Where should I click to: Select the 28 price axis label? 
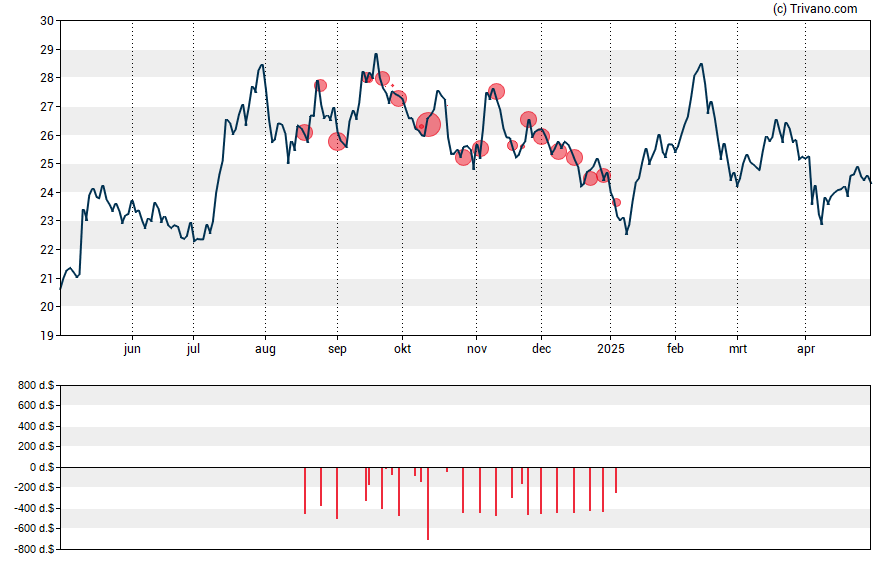47,78
